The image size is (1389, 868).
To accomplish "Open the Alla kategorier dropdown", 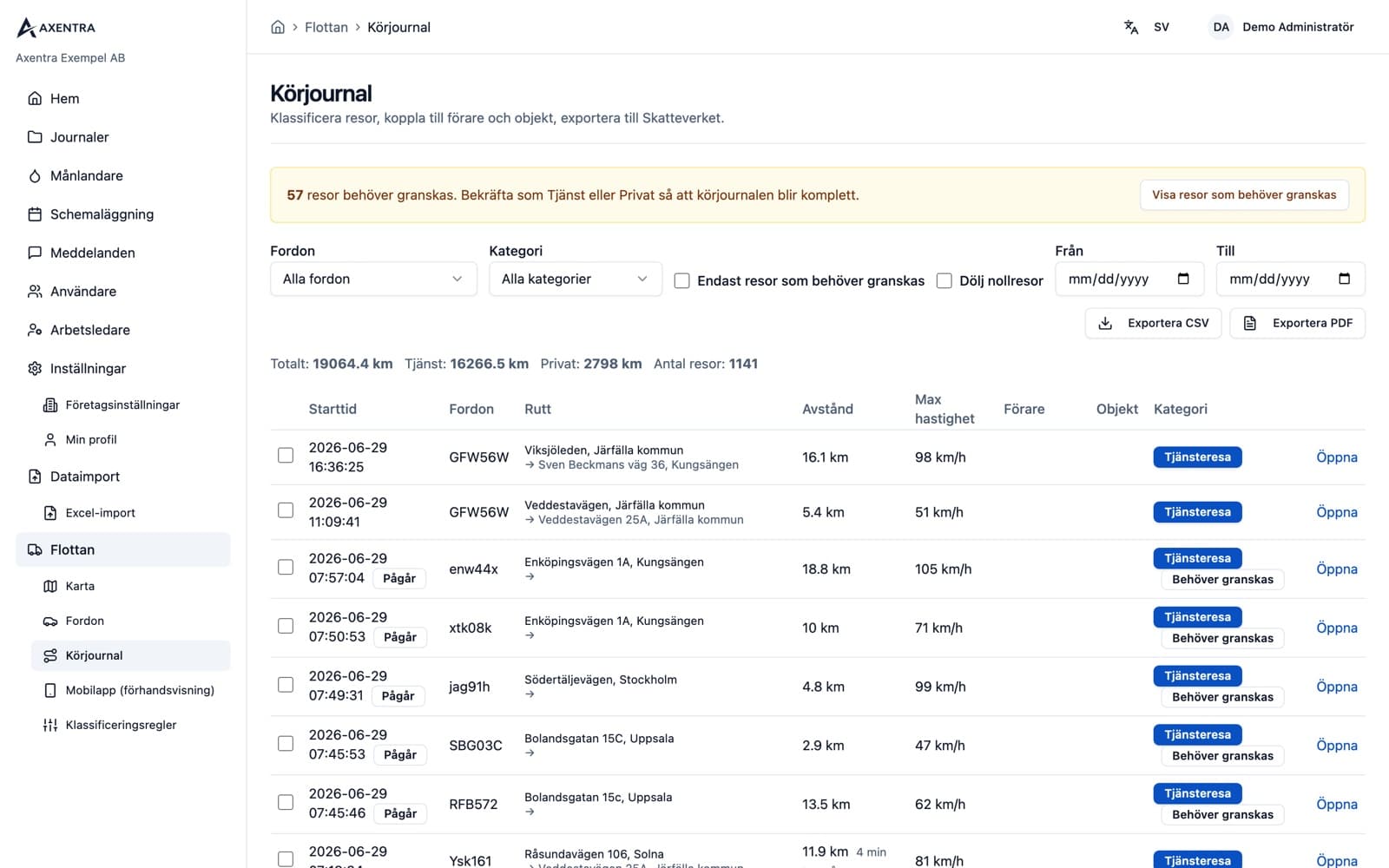I will click(576, 279).
